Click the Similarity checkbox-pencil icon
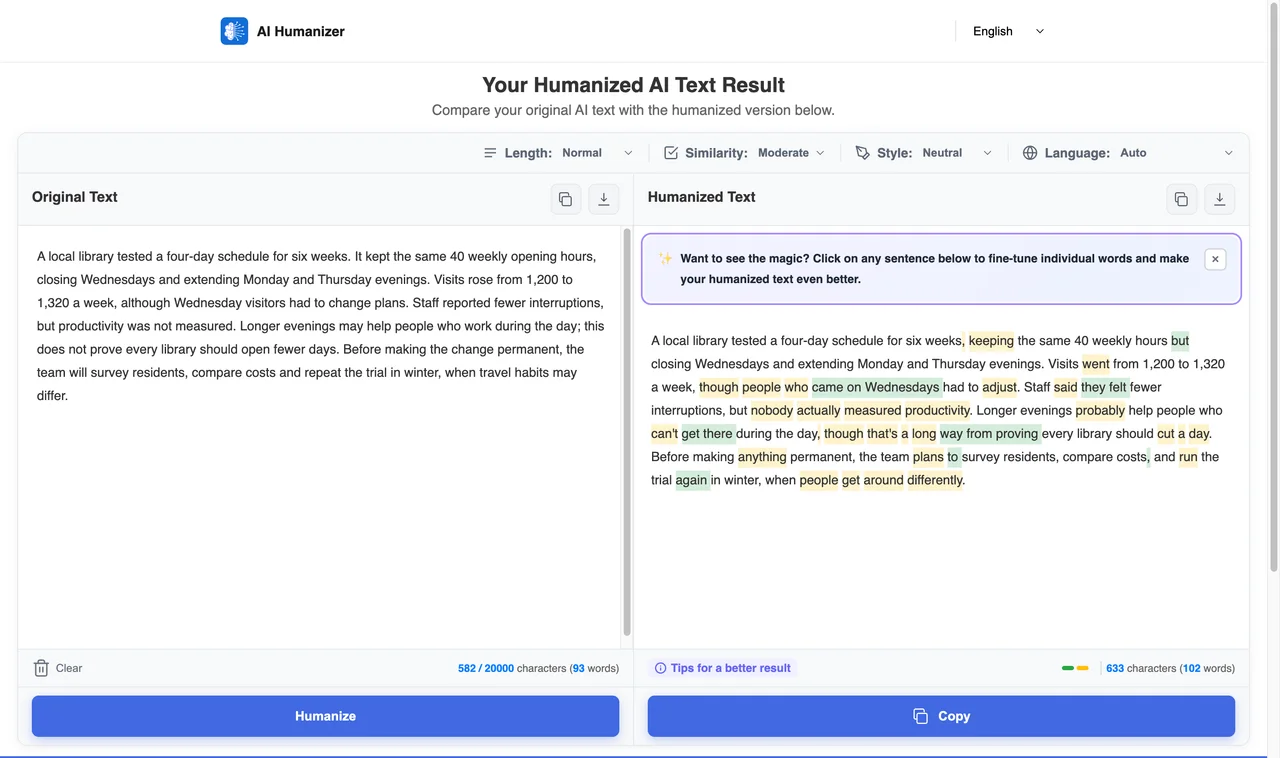Viewport: 1280px width, 758px height. coord(671,153)
